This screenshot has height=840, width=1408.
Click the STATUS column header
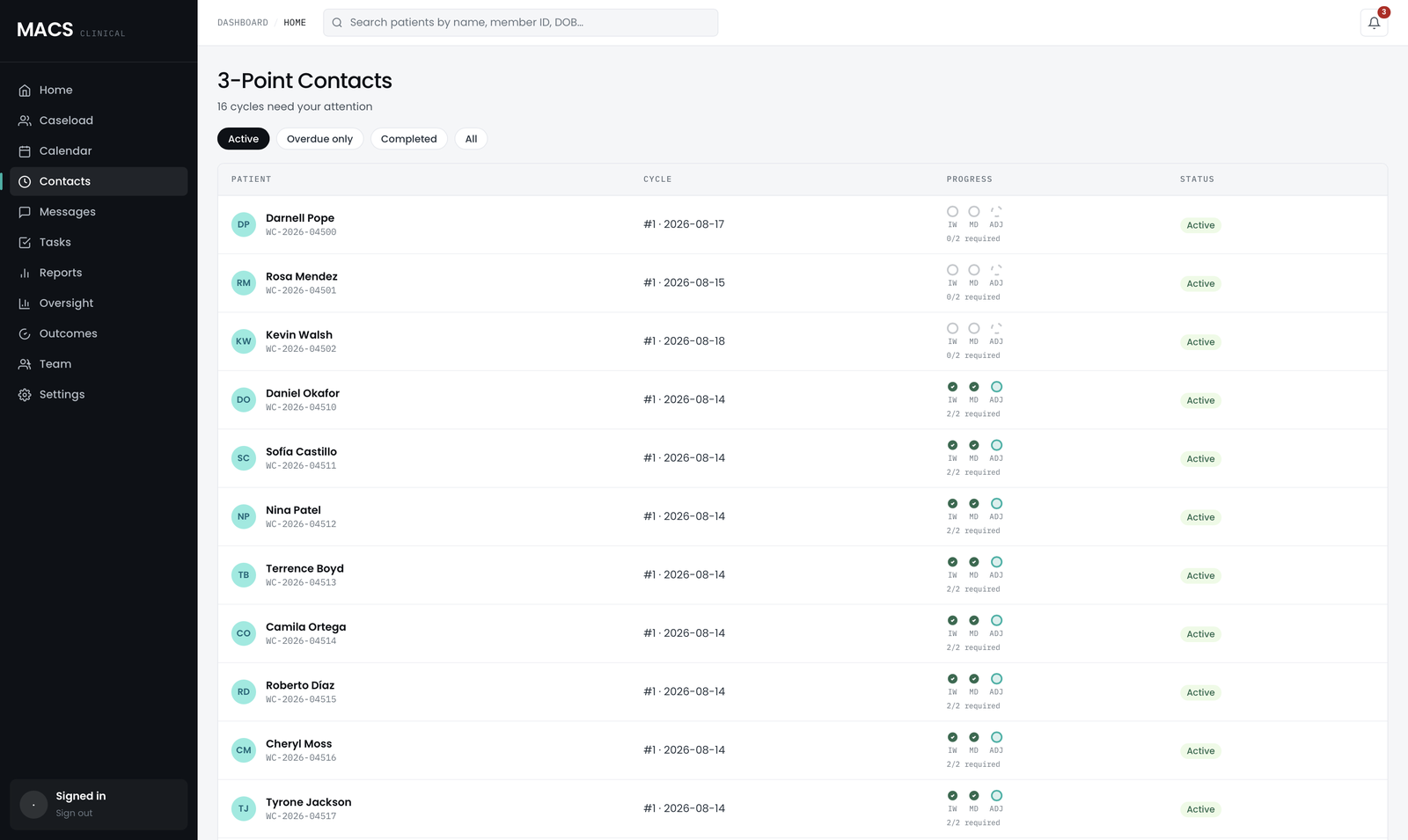pyautogui.click(x=1197, y=179)
